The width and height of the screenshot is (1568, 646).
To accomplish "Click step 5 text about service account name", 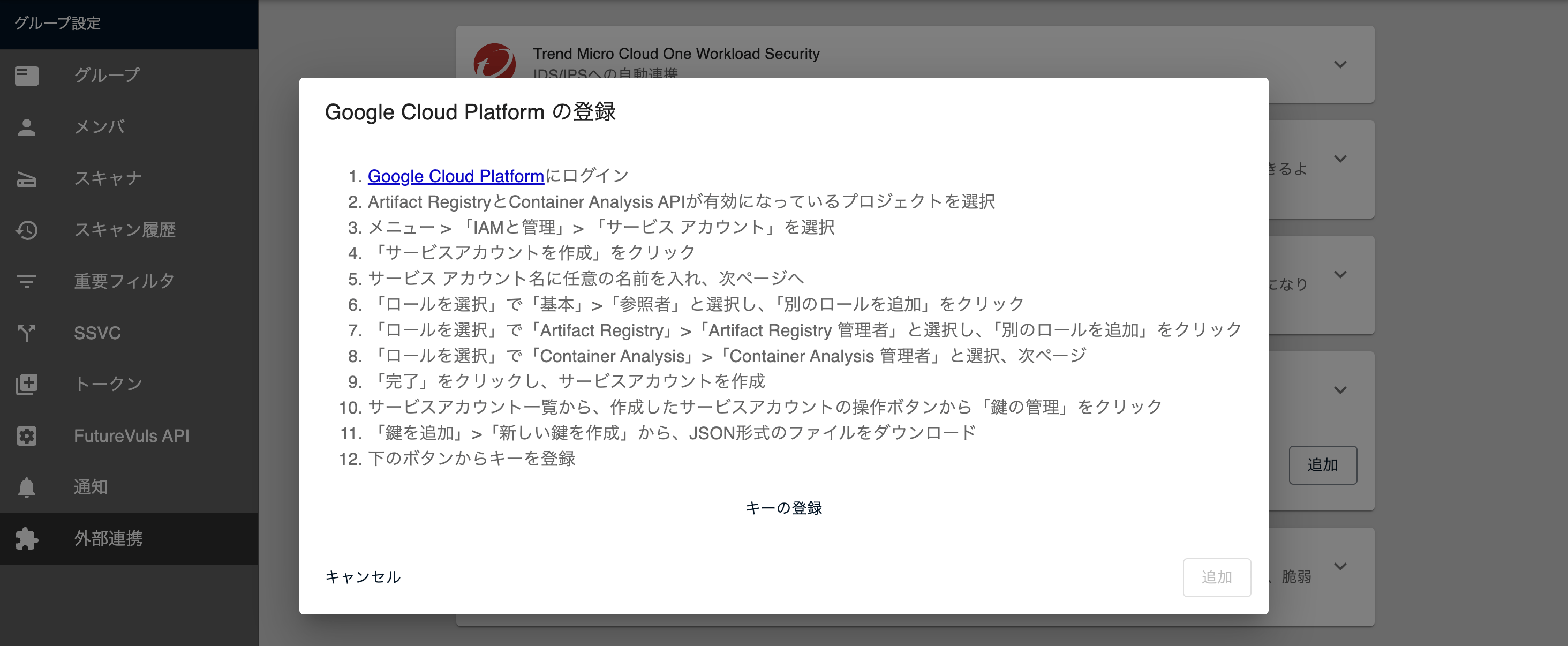I will [585, 279].
